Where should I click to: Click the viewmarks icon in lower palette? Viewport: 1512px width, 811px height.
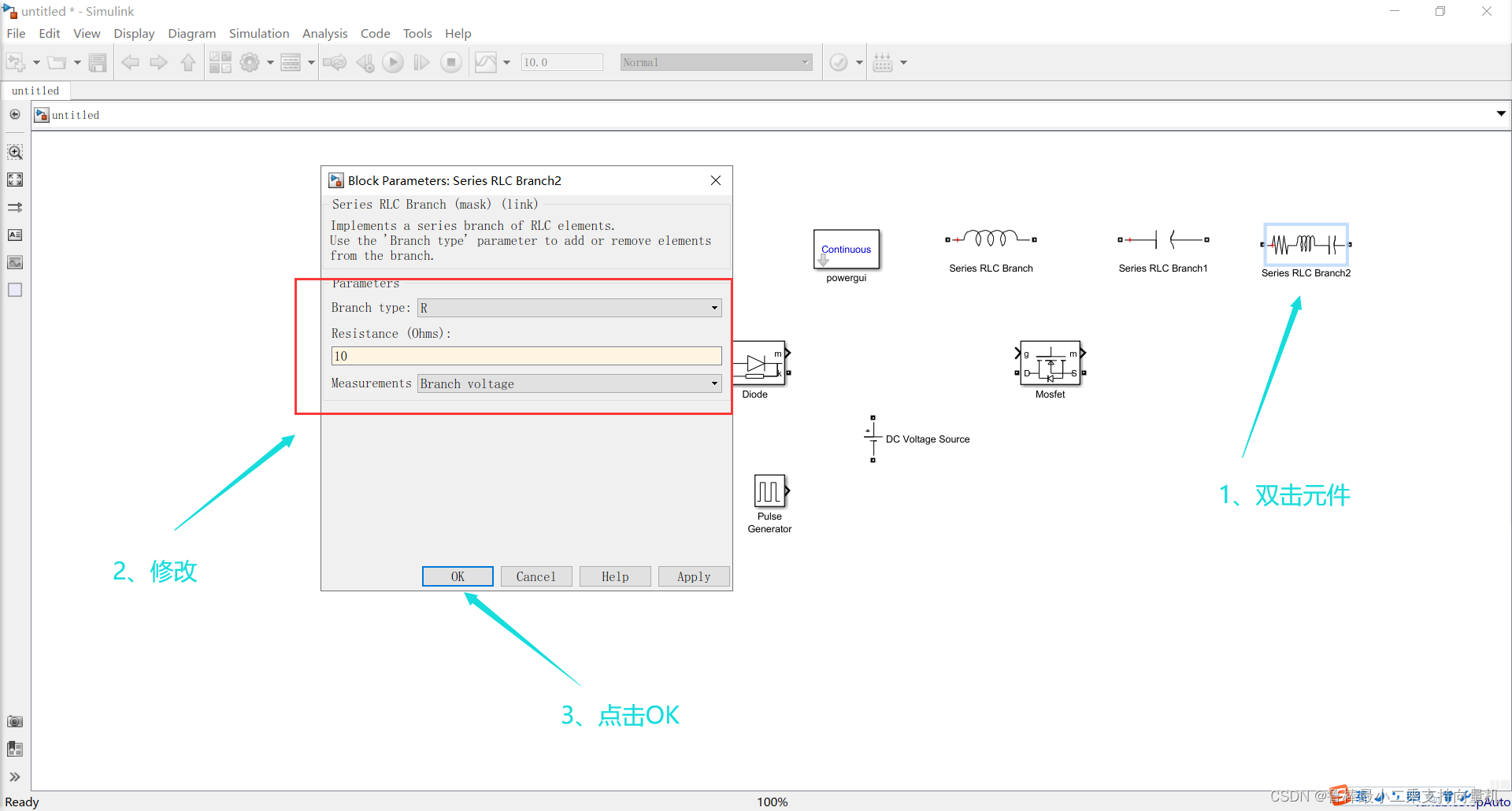15,749
